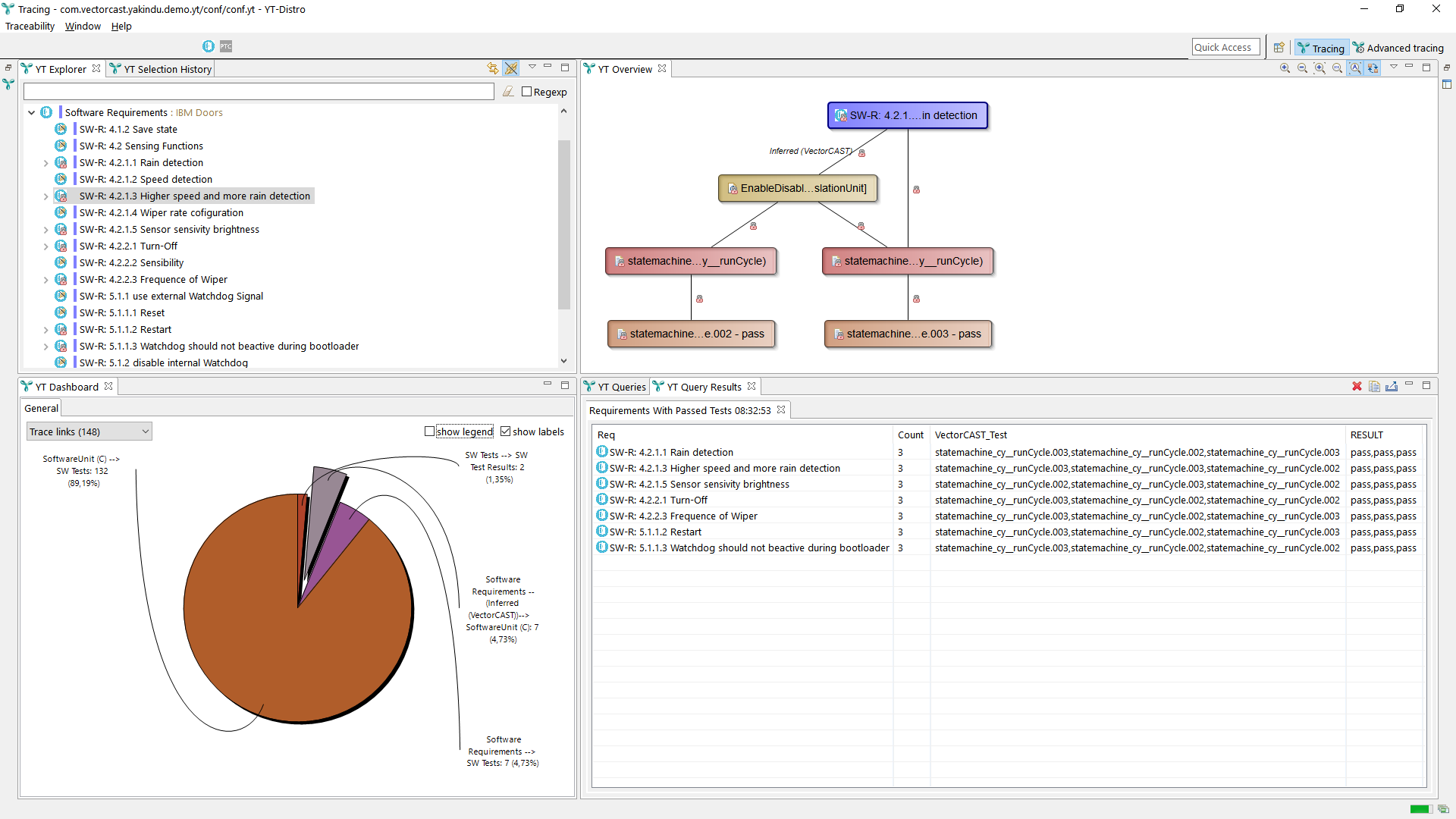Click the right-edge fast view panel icon
This screenshot has width=1456, height=819.
click(x=1447, y=84)
